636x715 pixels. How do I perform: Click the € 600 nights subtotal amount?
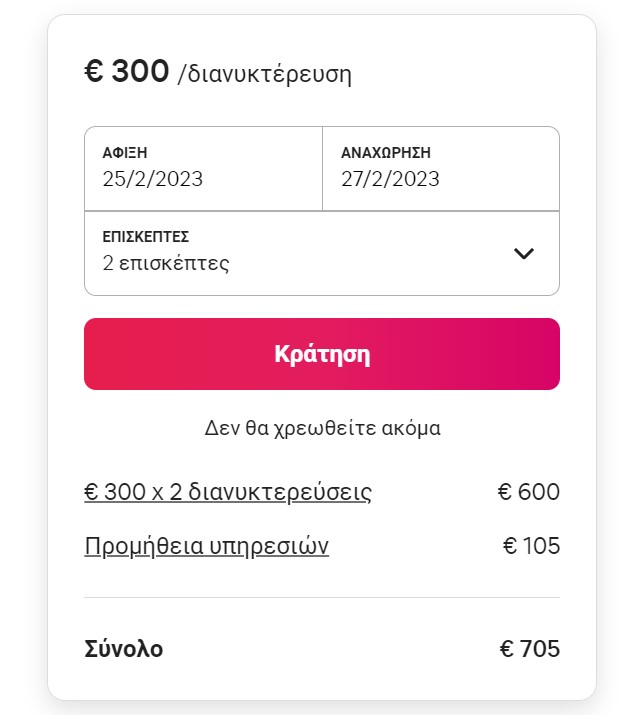point(528,492)
